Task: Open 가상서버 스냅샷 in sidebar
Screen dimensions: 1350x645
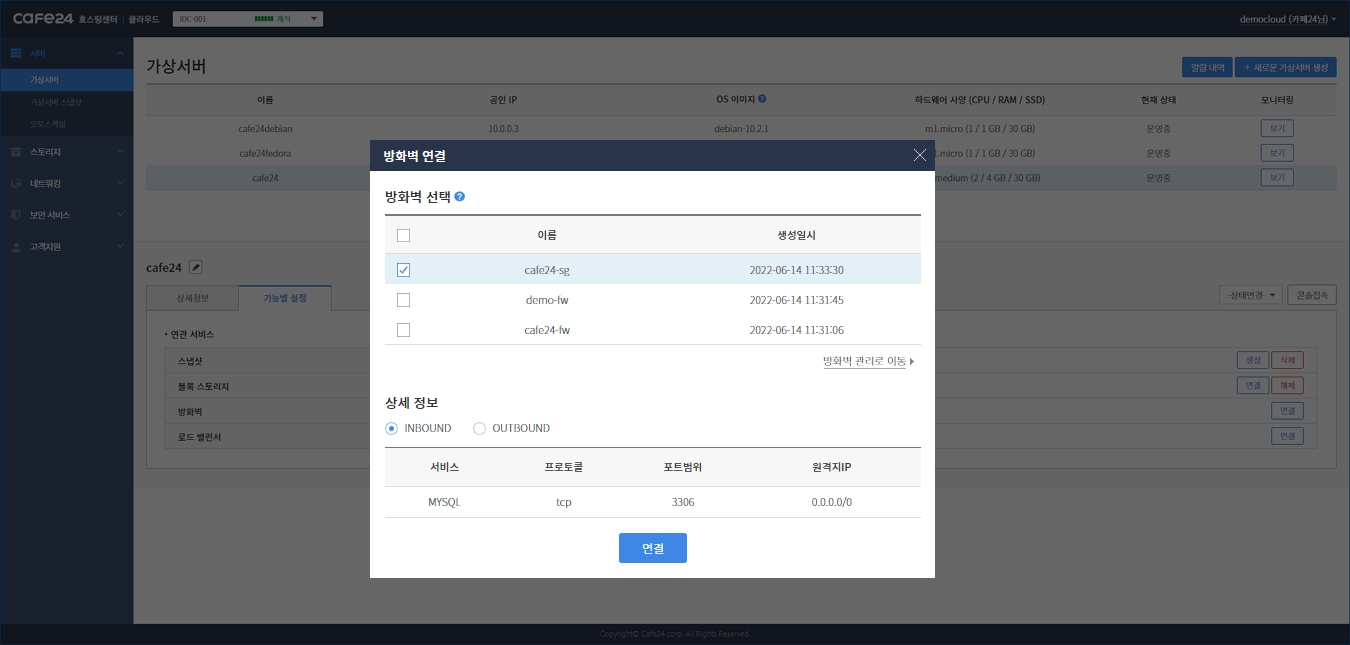Action: [56, 102]
